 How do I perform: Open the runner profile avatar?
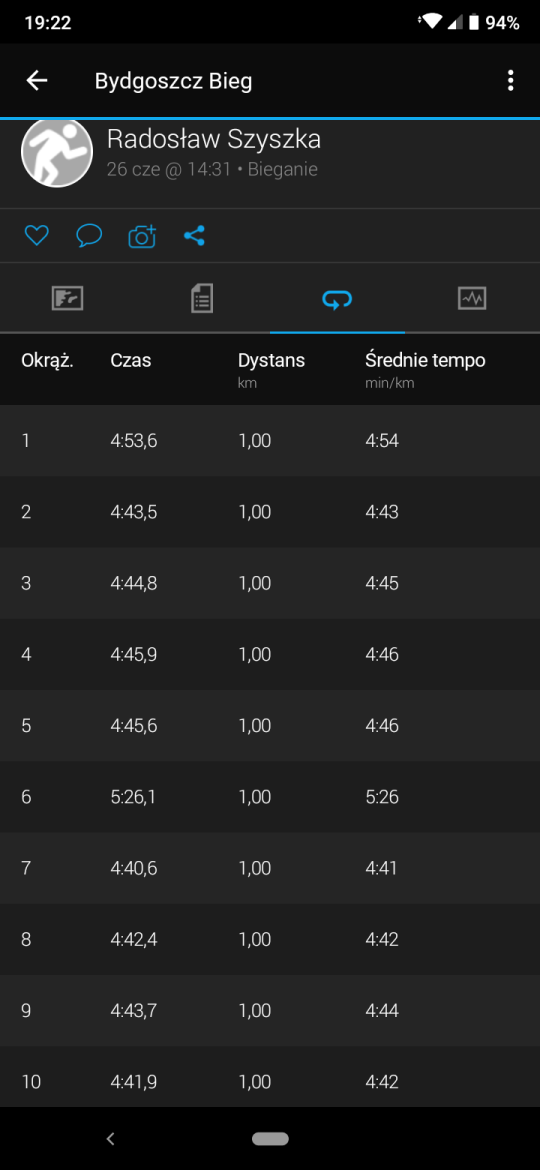click(x=57, y=153)
